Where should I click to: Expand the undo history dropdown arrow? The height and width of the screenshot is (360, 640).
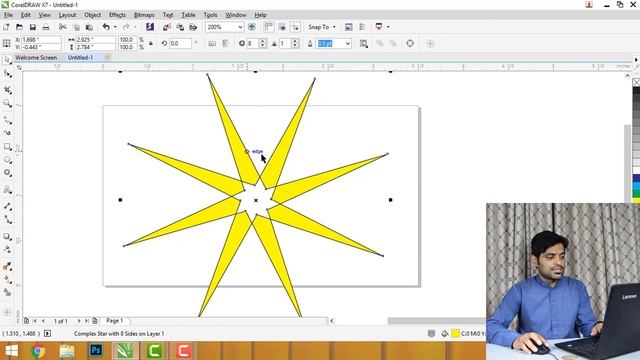coord(115,27)
